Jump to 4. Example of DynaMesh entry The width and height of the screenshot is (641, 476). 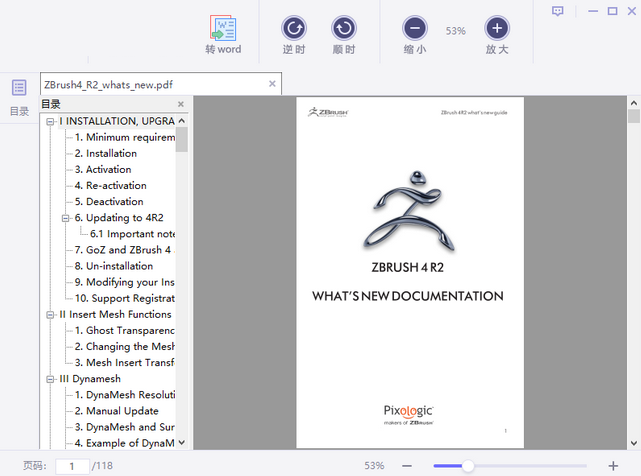point(125,443)
